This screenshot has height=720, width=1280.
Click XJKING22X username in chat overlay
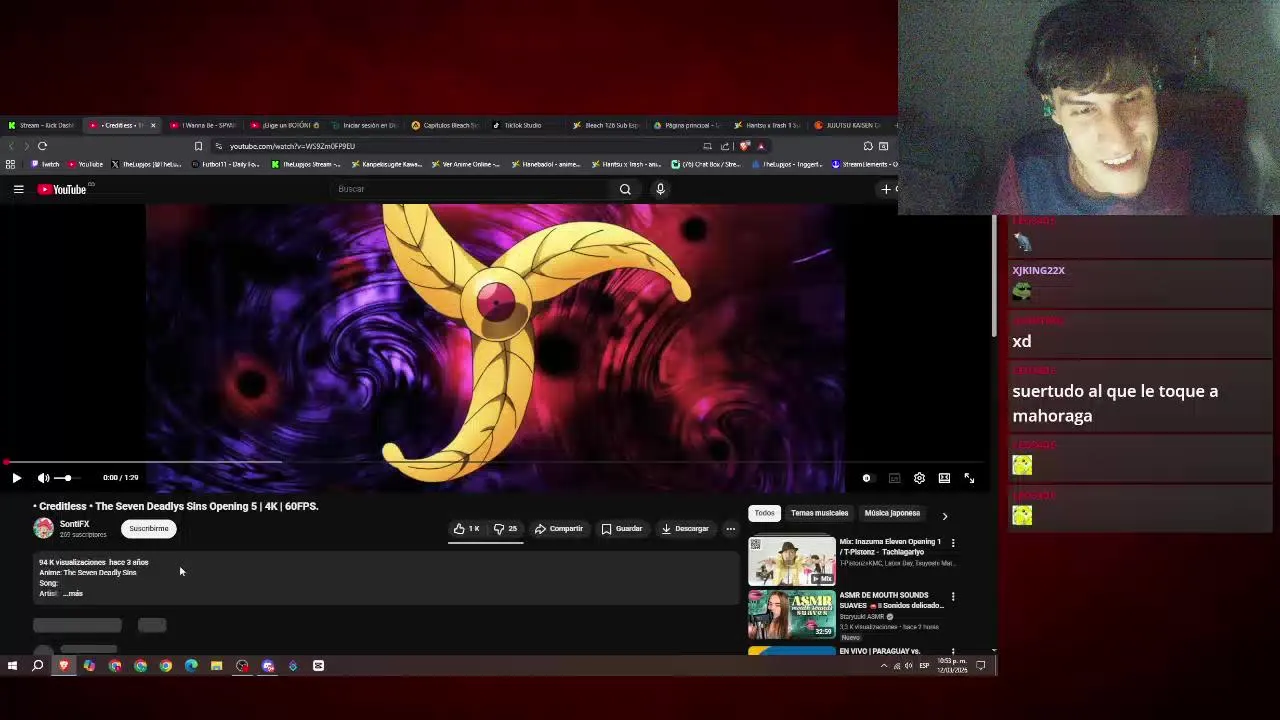[1038, 270]
